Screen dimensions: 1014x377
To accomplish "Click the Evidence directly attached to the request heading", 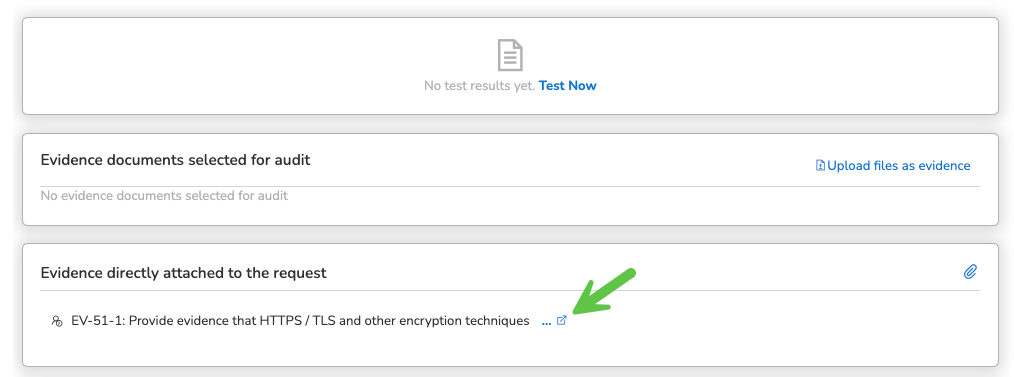I will pos(184,273).
